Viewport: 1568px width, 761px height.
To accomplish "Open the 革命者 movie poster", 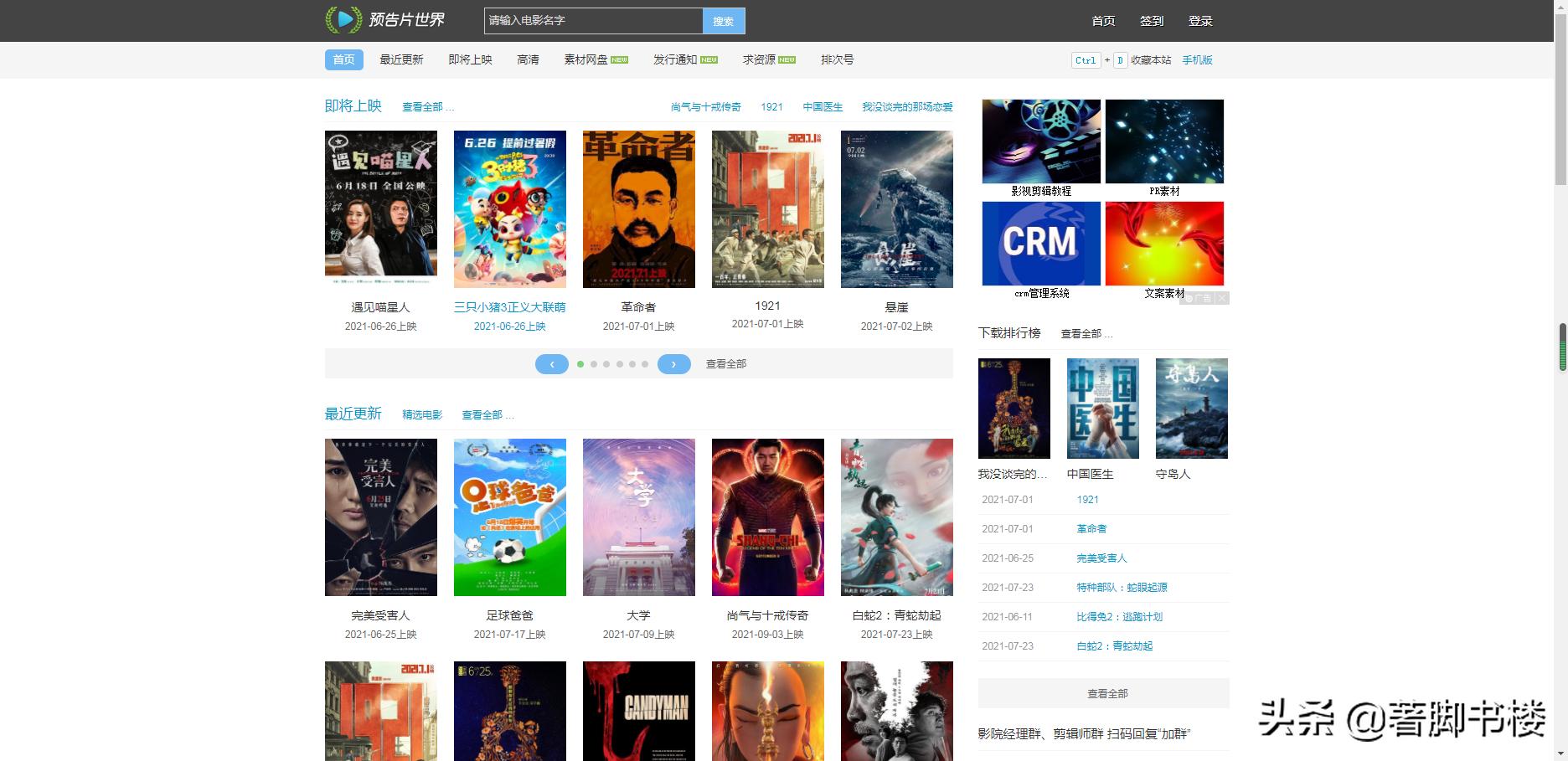I will (x=638, y=209).
